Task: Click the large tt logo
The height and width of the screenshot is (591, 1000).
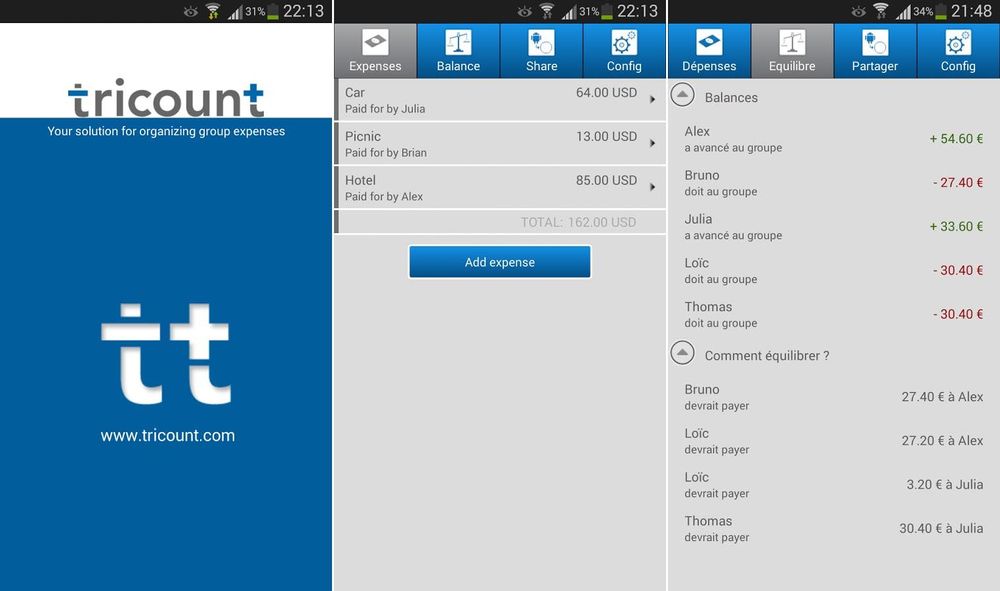Action: pyautogui.click(x=166, y=354)
